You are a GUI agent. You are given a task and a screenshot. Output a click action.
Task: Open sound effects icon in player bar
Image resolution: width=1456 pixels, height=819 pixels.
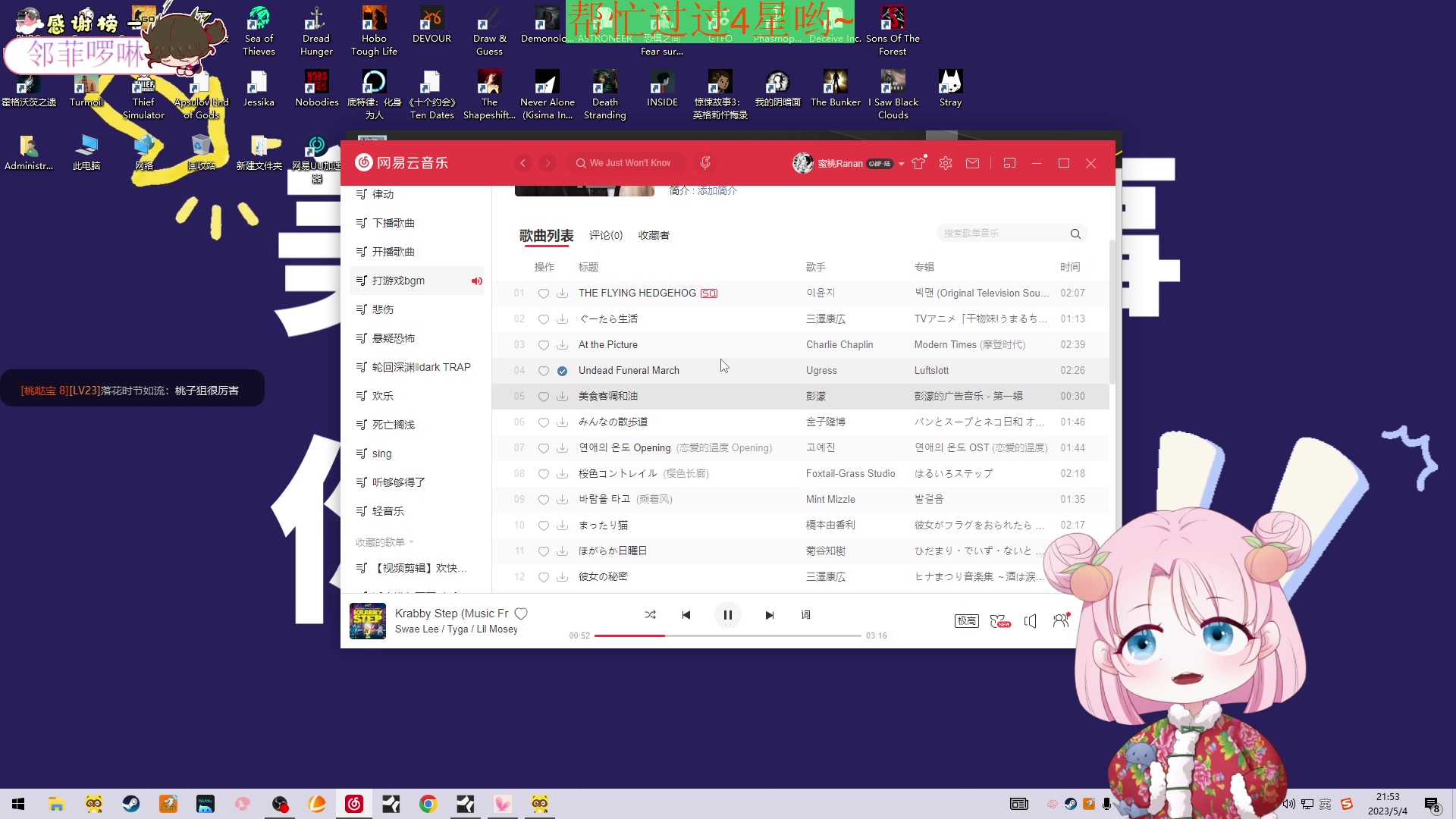1000,621
